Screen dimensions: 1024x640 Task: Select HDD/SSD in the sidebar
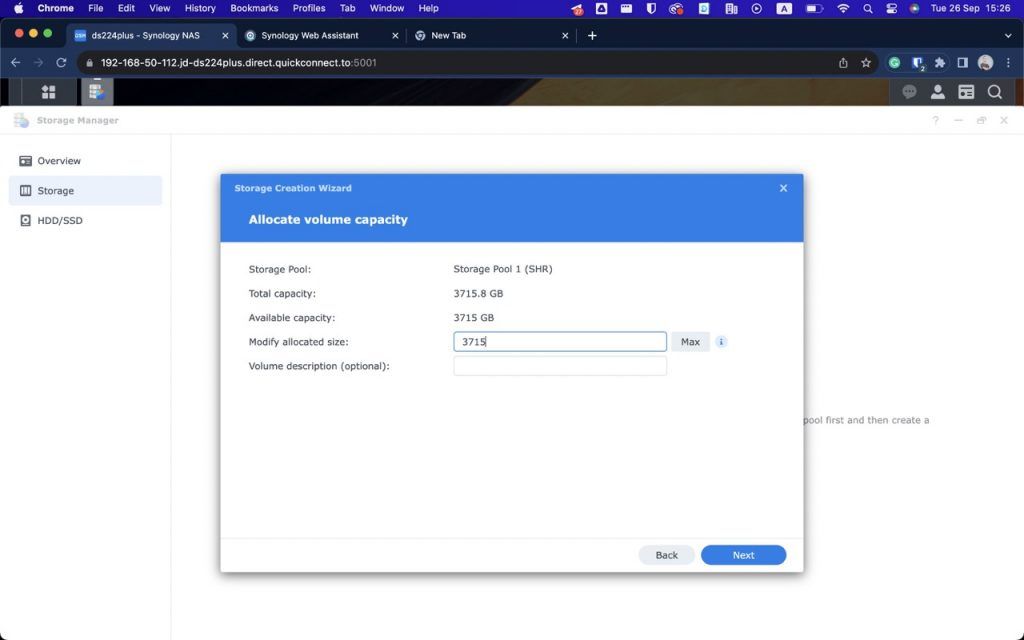pyautogui.click(x=86, y=221)
